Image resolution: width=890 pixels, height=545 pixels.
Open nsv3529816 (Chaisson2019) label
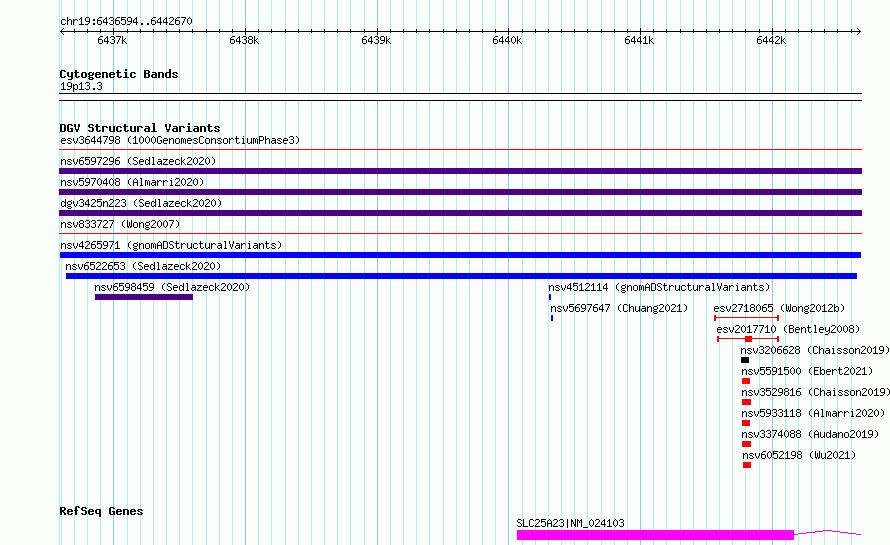click(x=815, y=392)
